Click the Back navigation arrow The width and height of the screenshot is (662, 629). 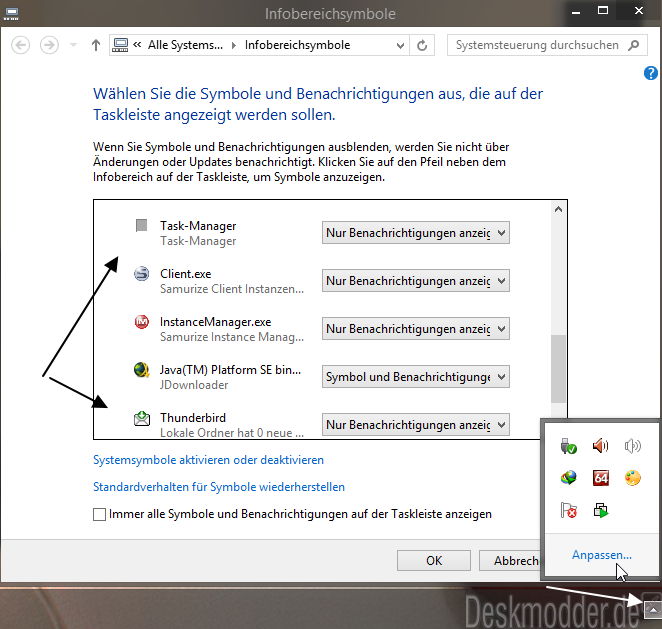tap(20, 45)
